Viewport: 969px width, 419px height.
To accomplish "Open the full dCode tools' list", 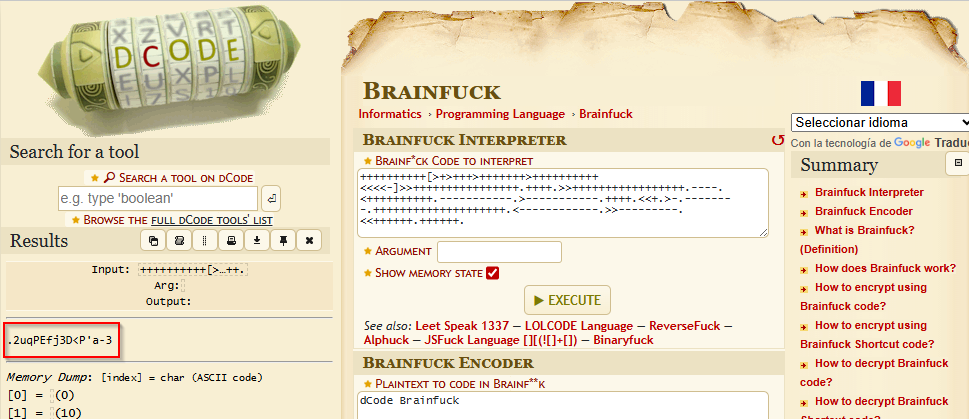I will tap(177, 219).
